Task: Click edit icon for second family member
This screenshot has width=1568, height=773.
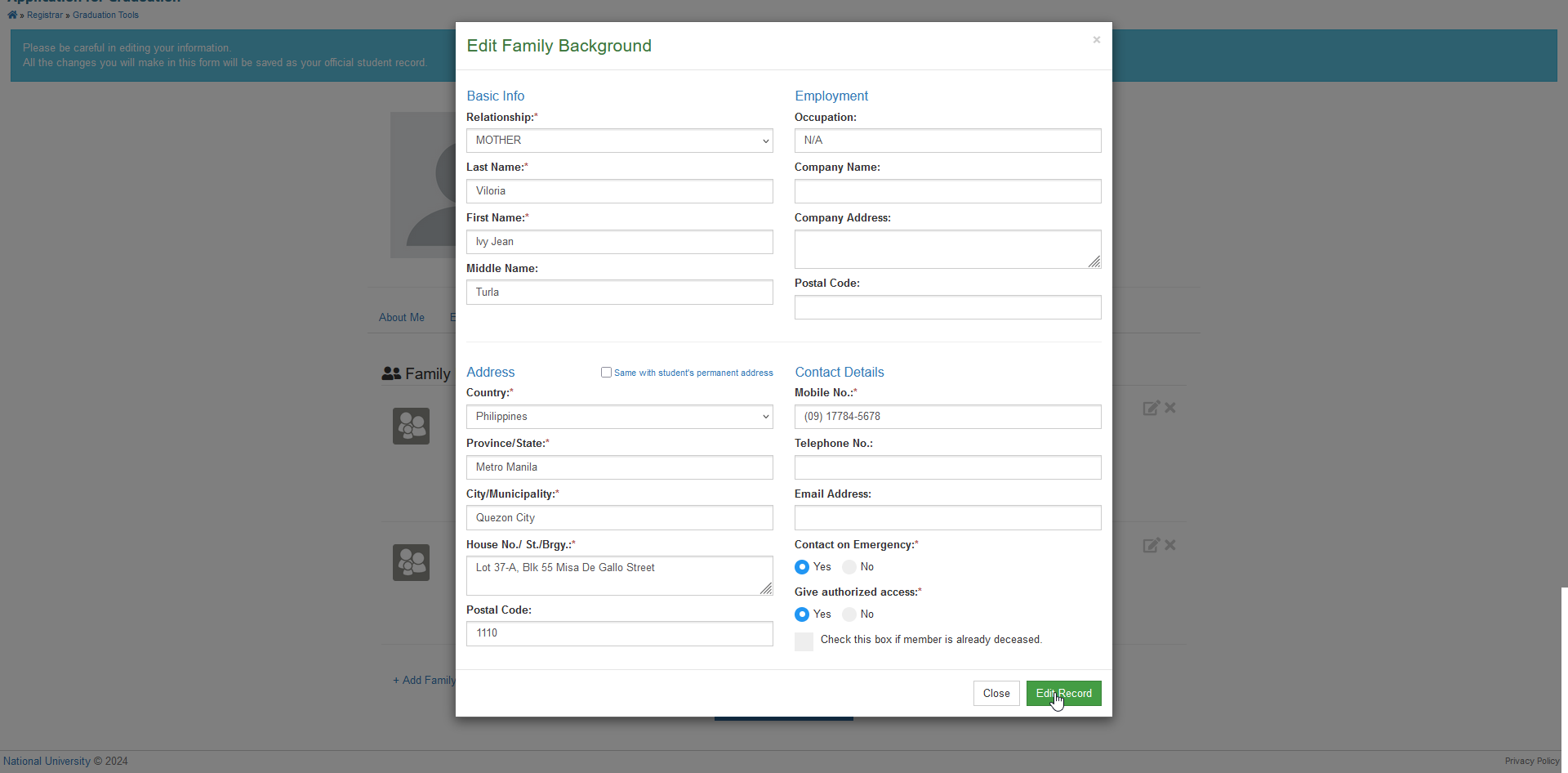Action: click(x=1151, y=546)
